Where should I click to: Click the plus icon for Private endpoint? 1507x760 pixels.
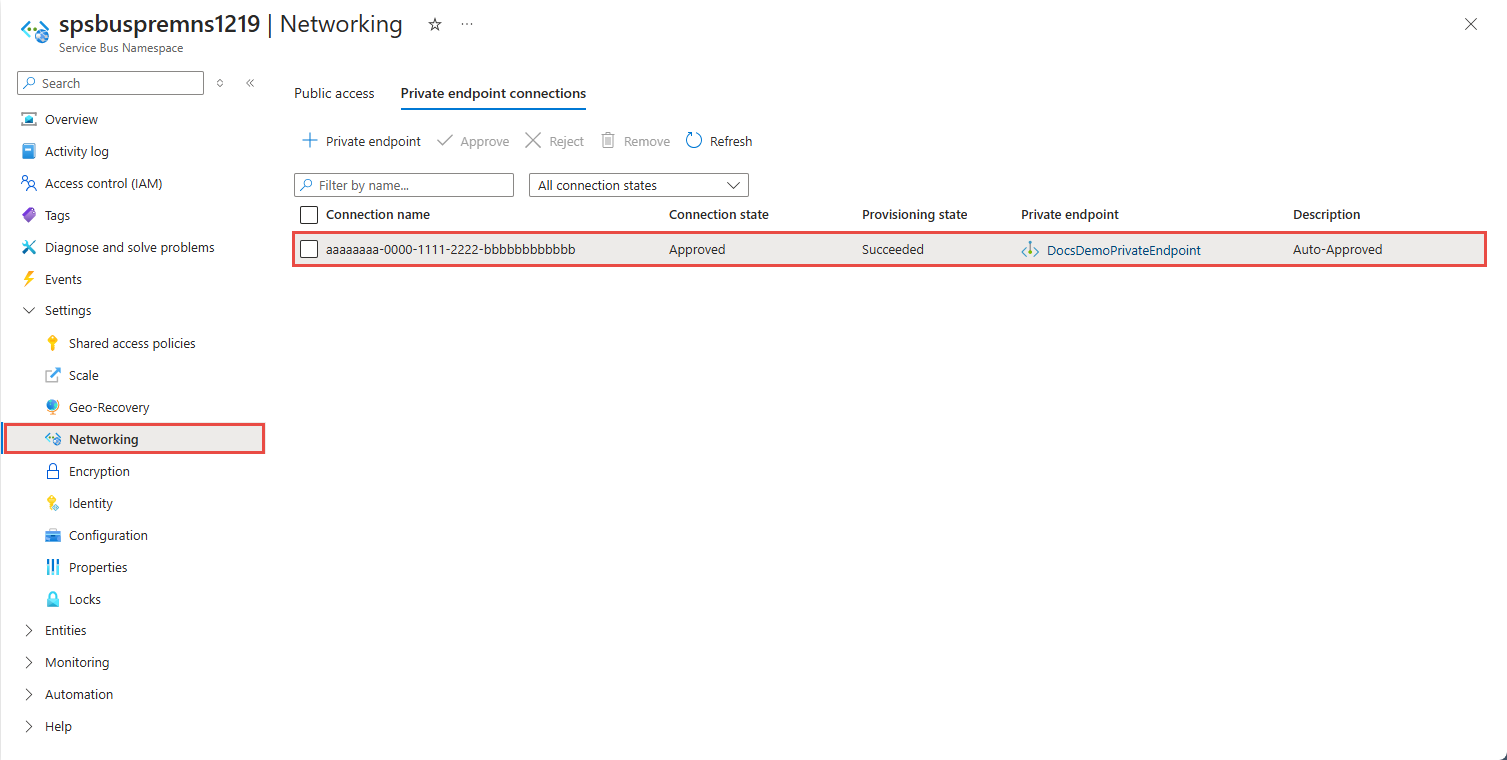click(310, 141)
